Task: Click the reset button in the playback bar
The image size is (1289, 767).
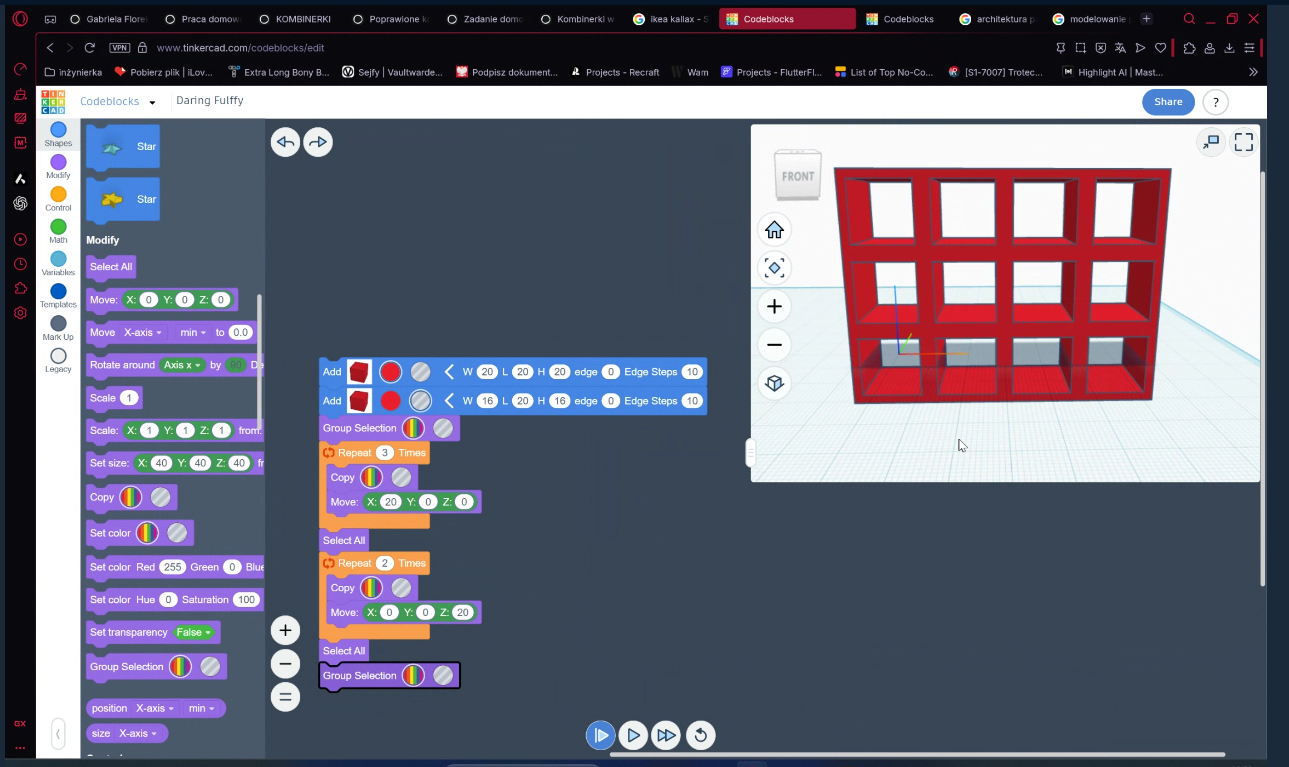Action: pos(700,736)
